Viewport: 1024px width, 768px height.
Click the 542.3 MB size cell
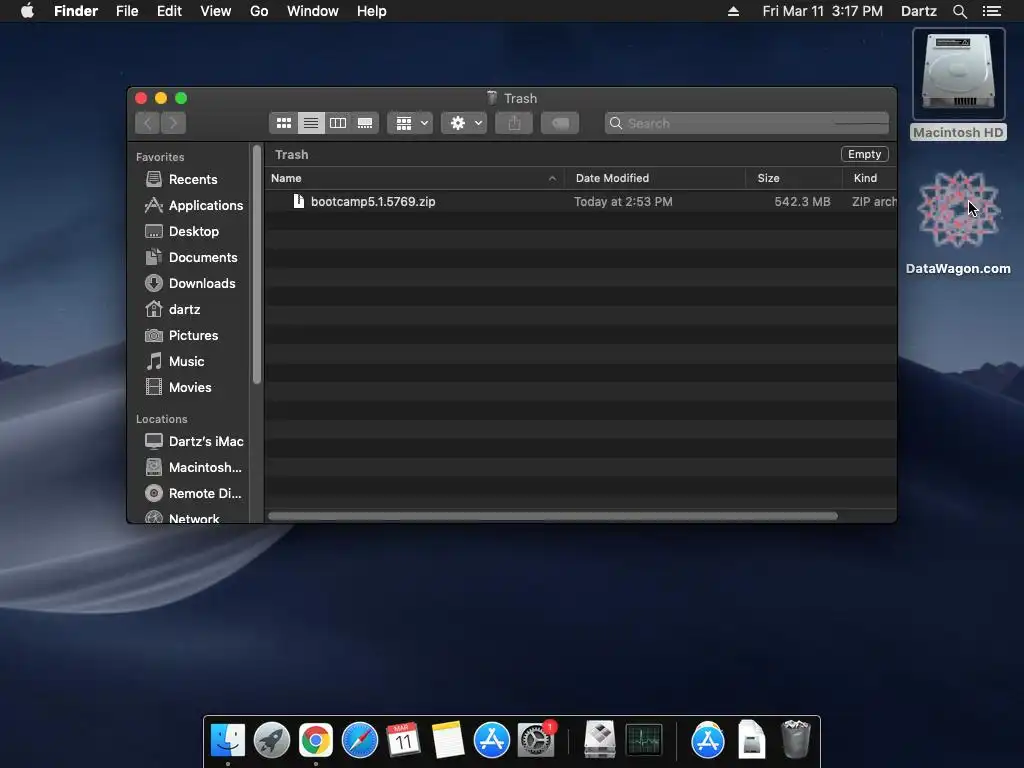point(802,202)
